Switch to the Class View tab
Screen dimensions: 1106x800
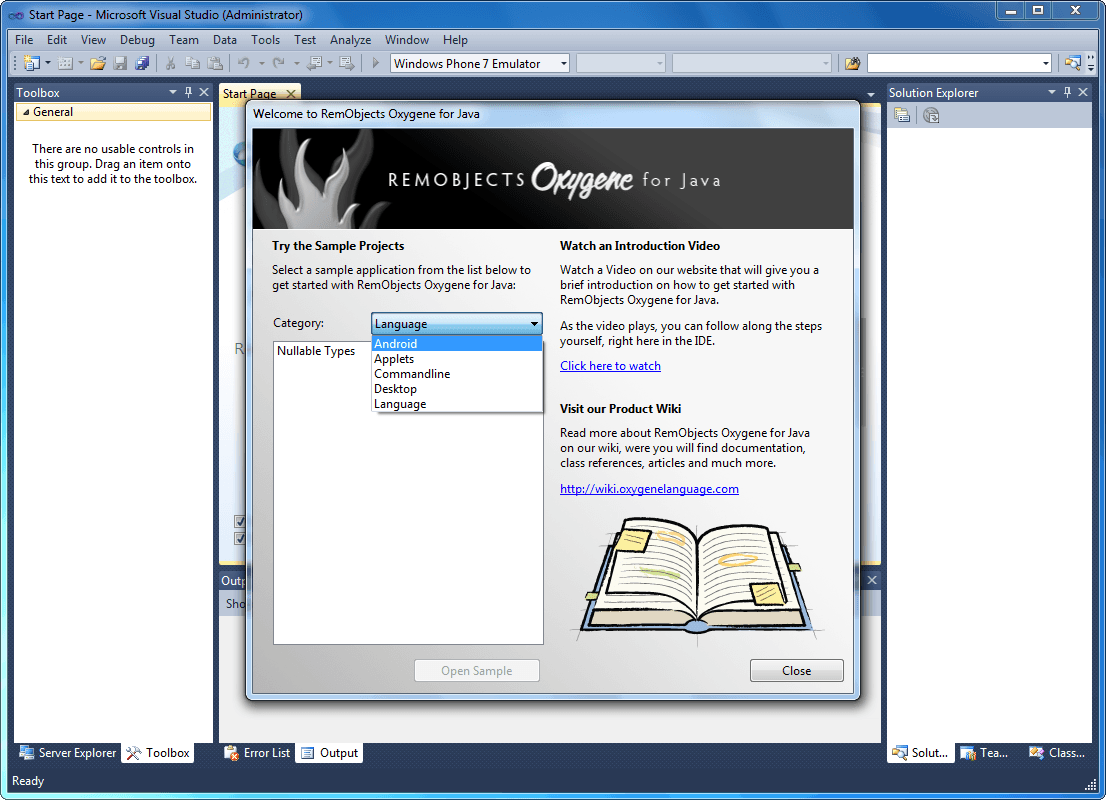[1057, 753]
